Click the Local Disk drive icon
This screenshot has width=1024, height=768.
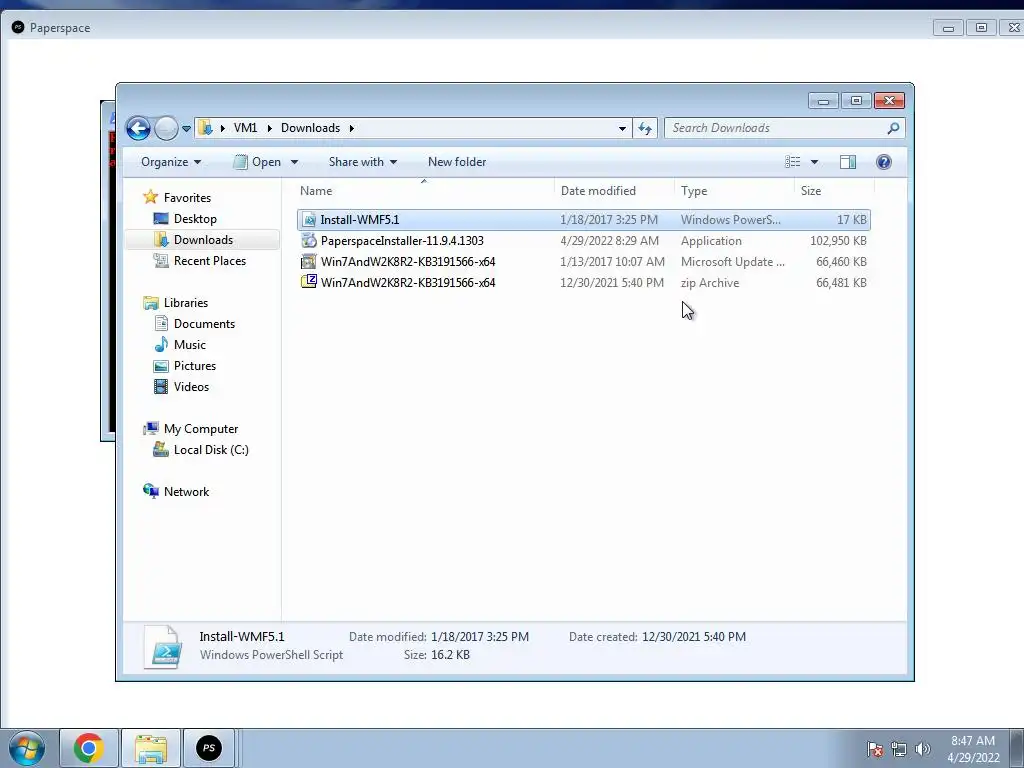click(x=161, y=449)
